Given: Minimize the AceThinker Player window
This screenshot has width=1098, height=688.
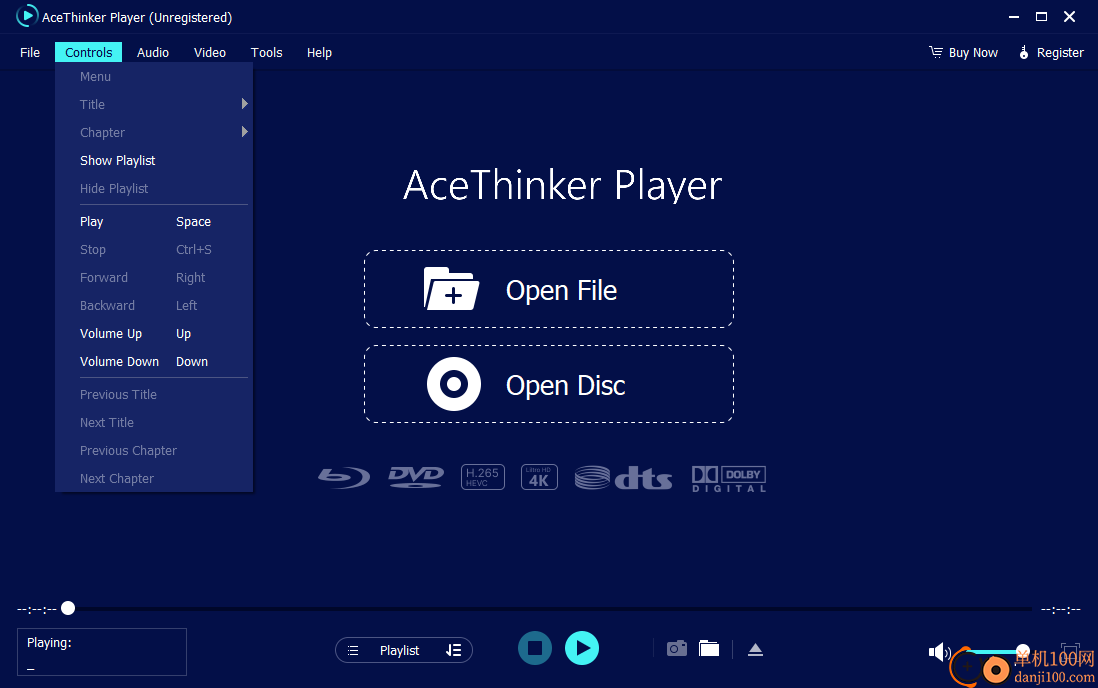Looking at the screenshot, I should pos(1013,17).
